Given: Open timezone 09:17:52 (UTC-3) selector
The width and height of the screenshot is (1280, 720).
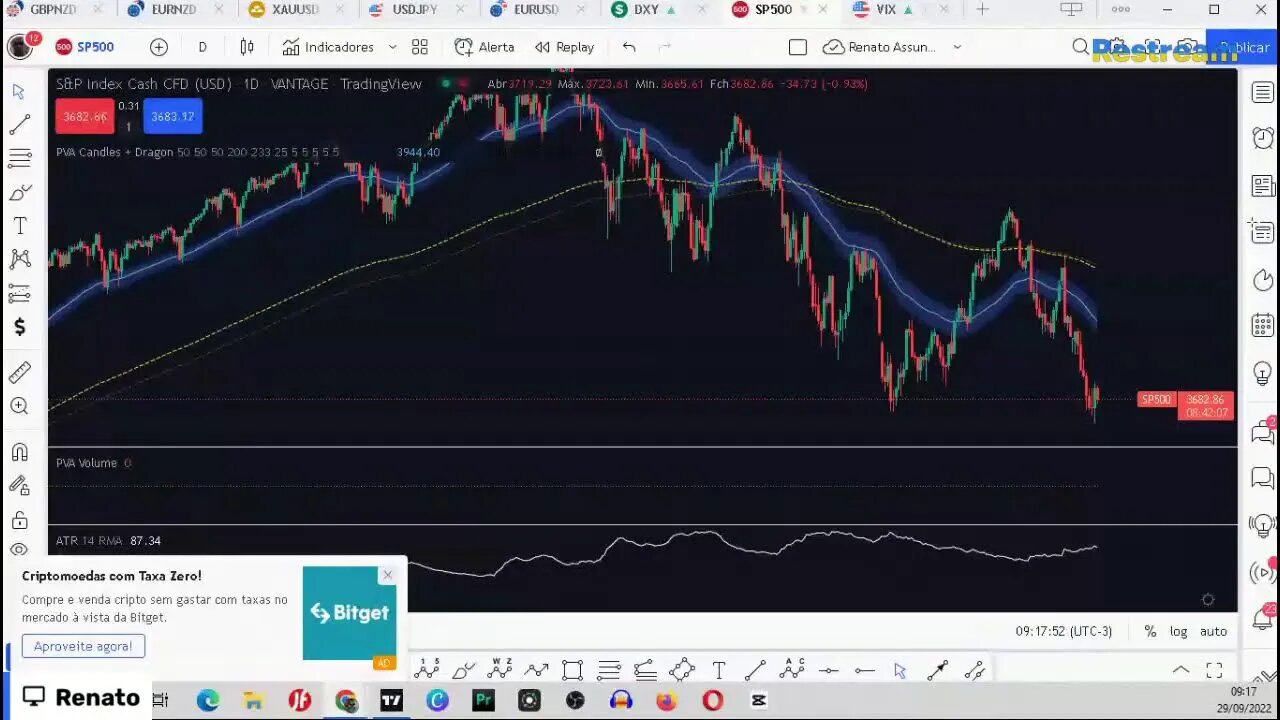Looking at the screenshot, I should [1064, 631].
